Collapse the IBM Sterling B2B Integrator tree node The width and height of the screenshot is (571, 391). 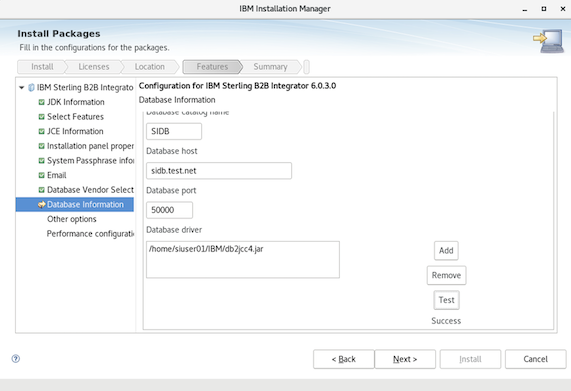click(x=21, y=87)
